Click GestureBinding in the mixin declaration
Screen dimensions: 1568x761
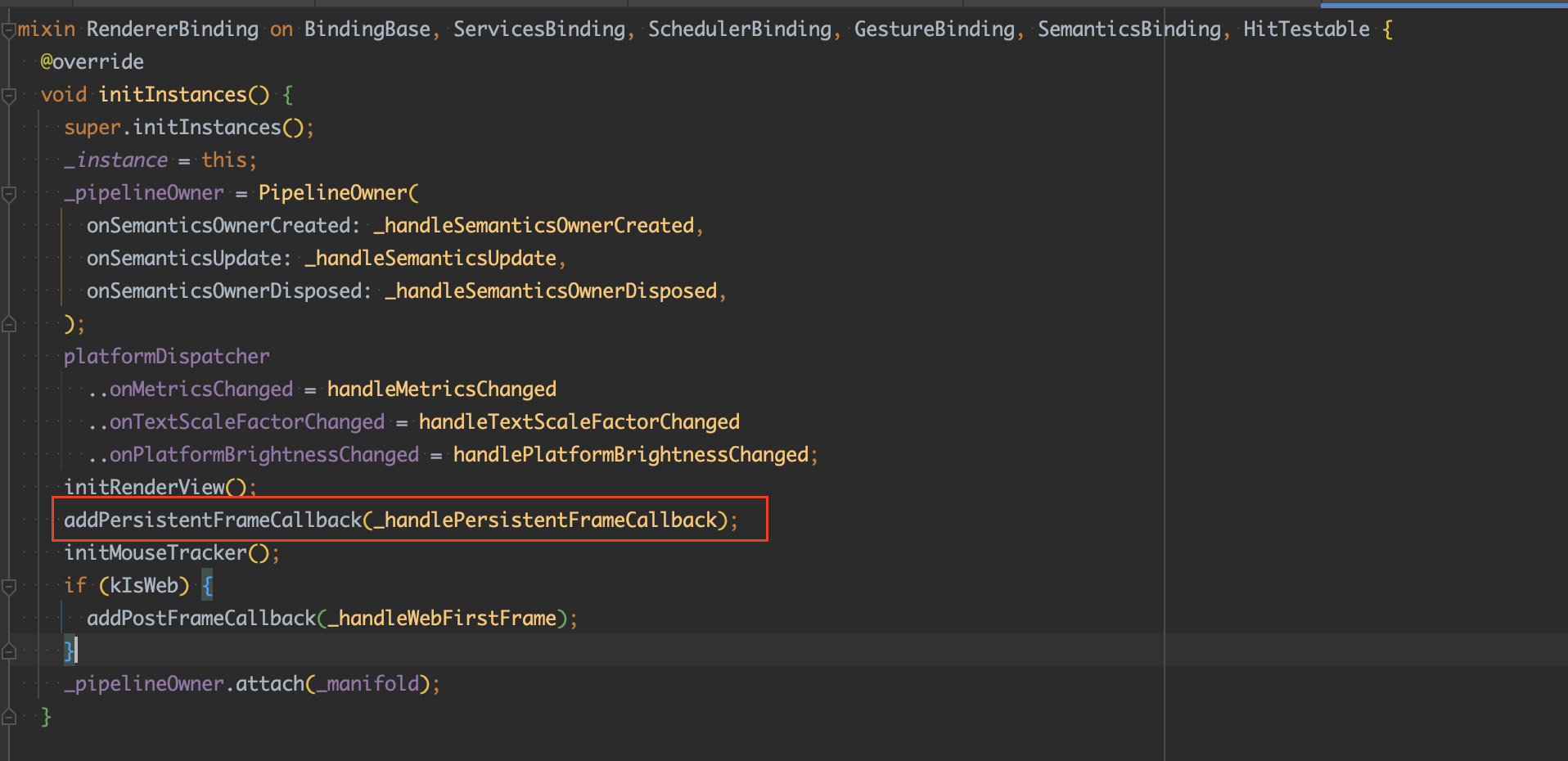935,29
